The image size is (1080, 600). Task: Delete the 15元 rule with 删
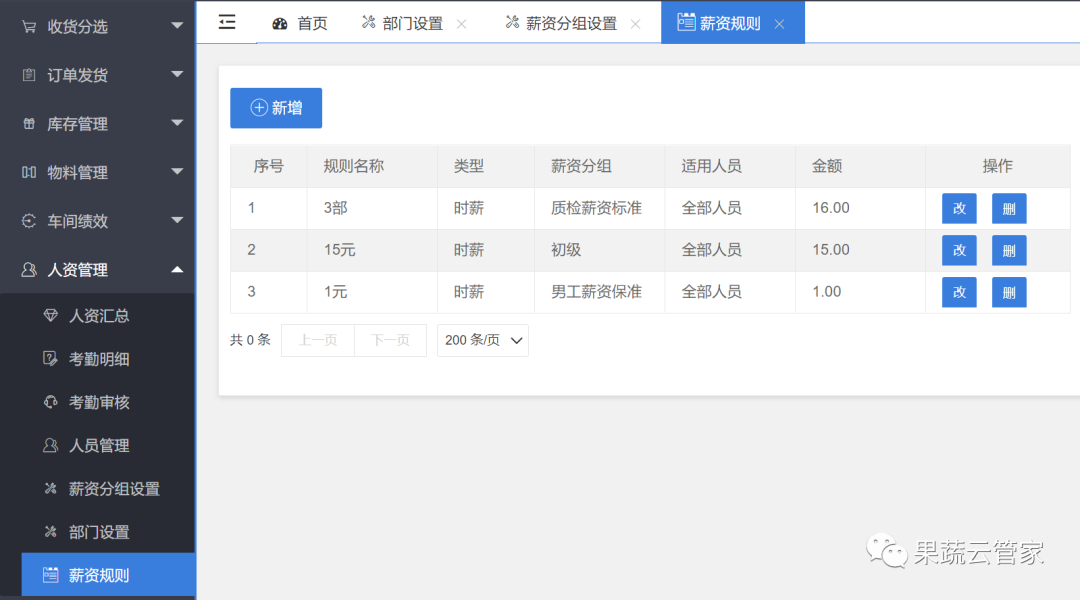click(1009, 250)
